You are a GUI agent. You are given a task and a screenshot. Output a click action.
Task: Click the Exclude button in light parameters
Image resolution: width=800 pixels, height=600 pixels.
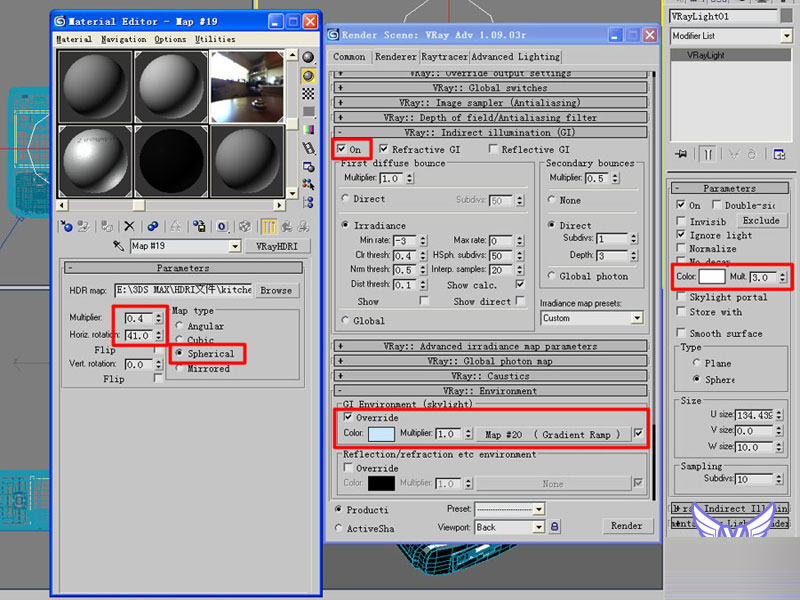pyautogui.click(x=761, y=220)
